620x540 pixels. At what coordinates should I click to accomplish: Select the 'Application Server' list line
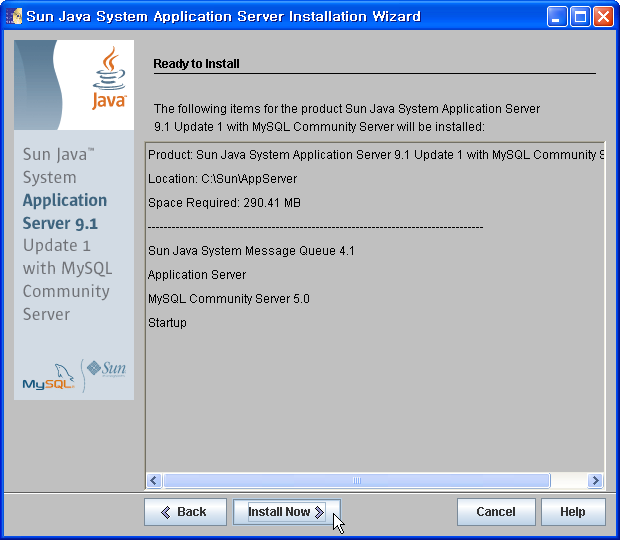pos(197,275)
